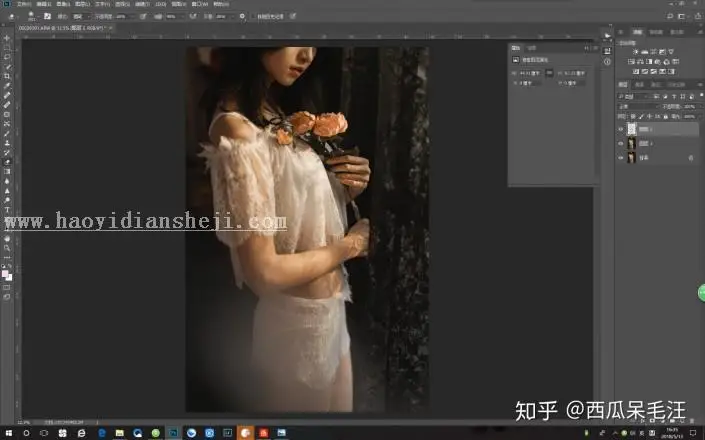
Task: Select the Lasso tool
Action: click(7, 57)
